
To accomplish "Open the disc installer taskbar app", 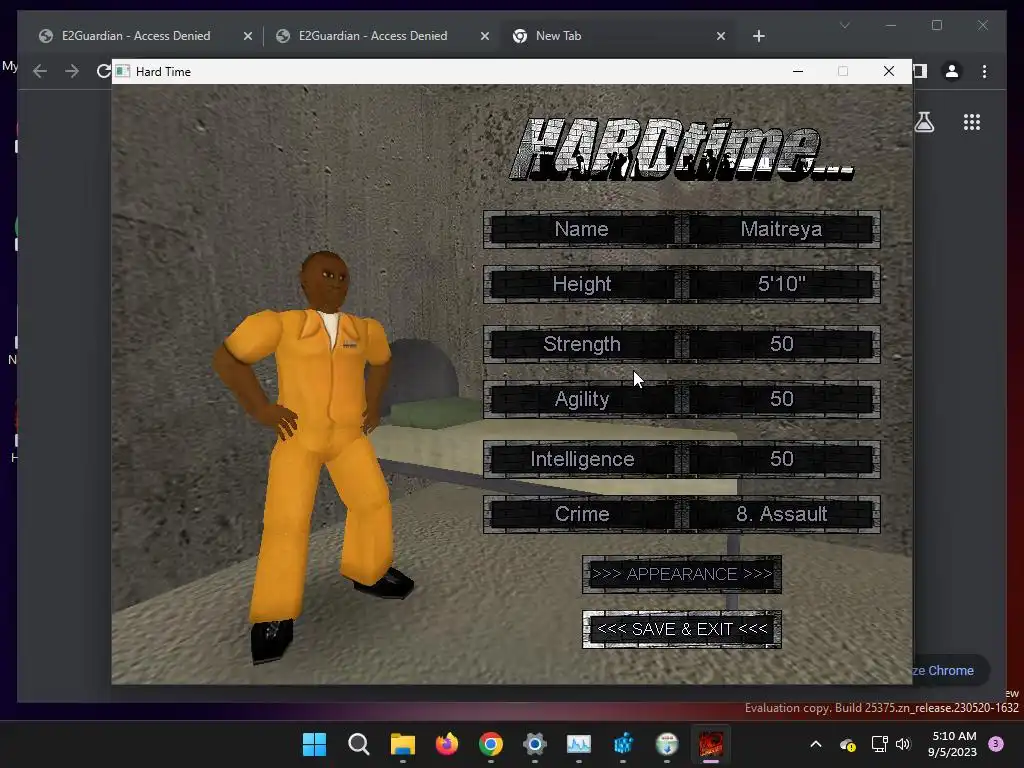I will tap(667, 744).
